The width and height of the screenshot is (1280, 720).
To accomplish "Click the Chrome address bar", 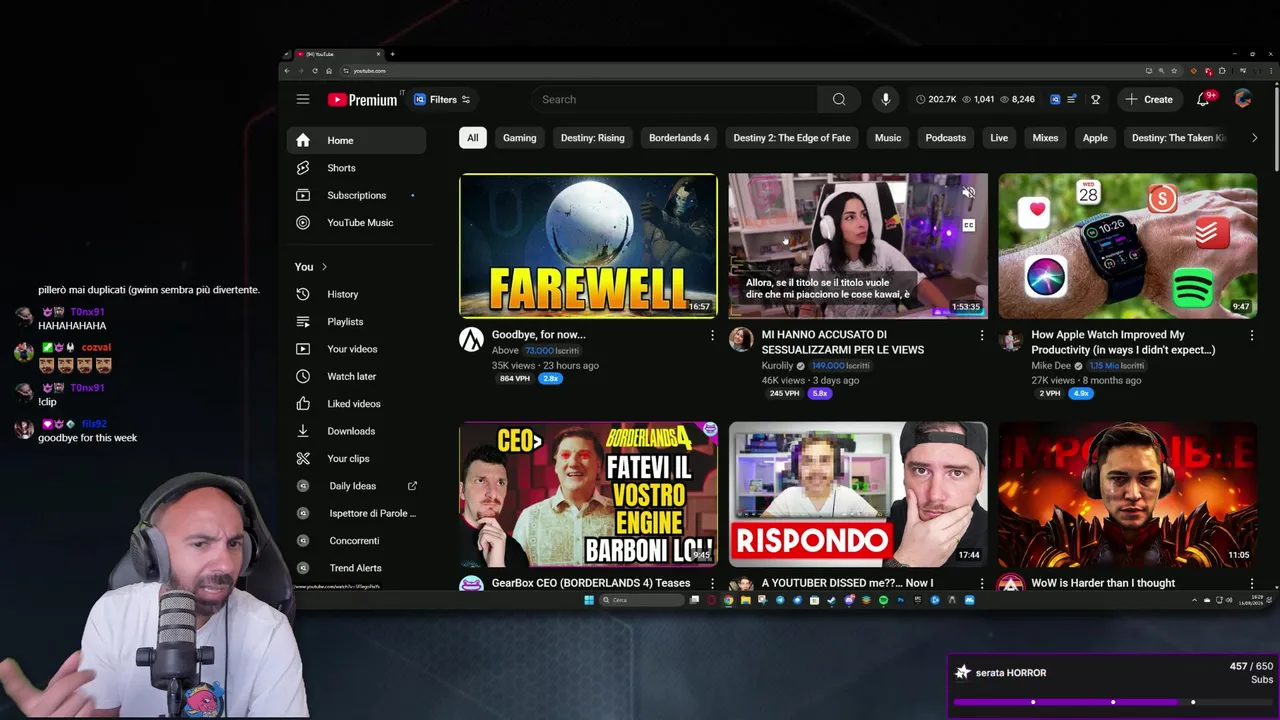I will [x=740, y=71].
